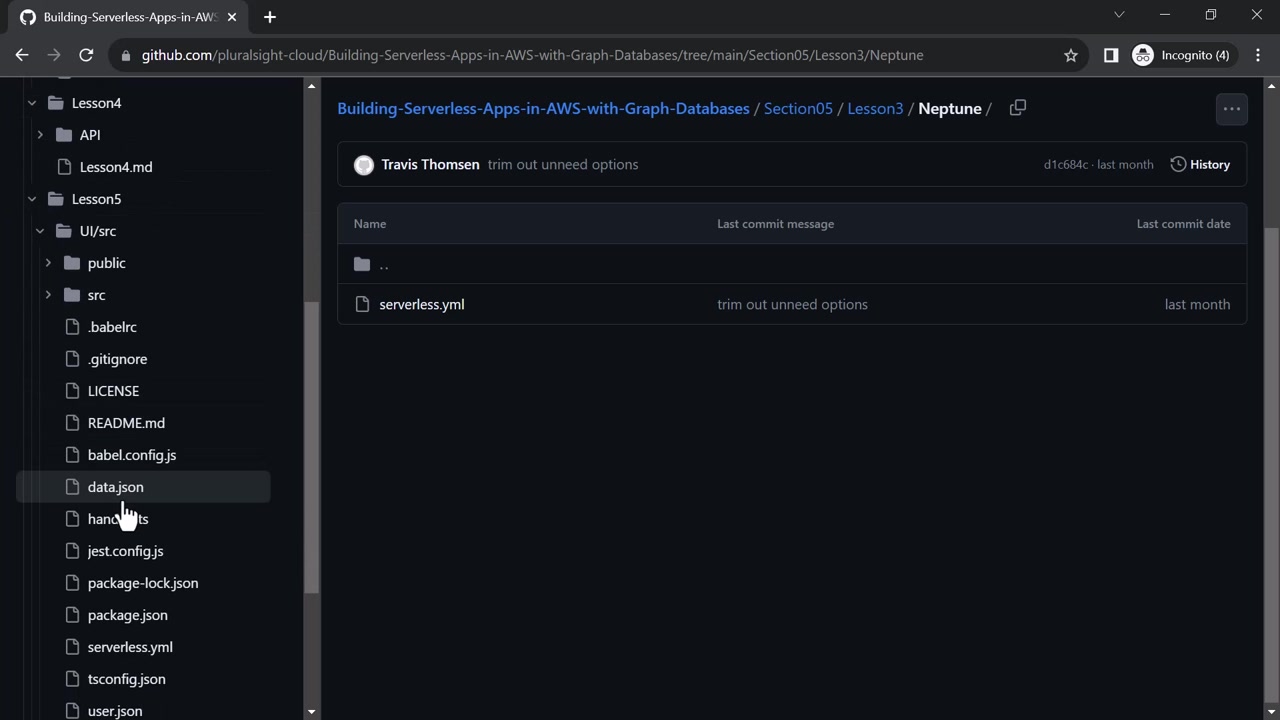Viewport: 1280px width, 720px height.
Task: Open package-lock.json in file tree
Action: (143, 583)
